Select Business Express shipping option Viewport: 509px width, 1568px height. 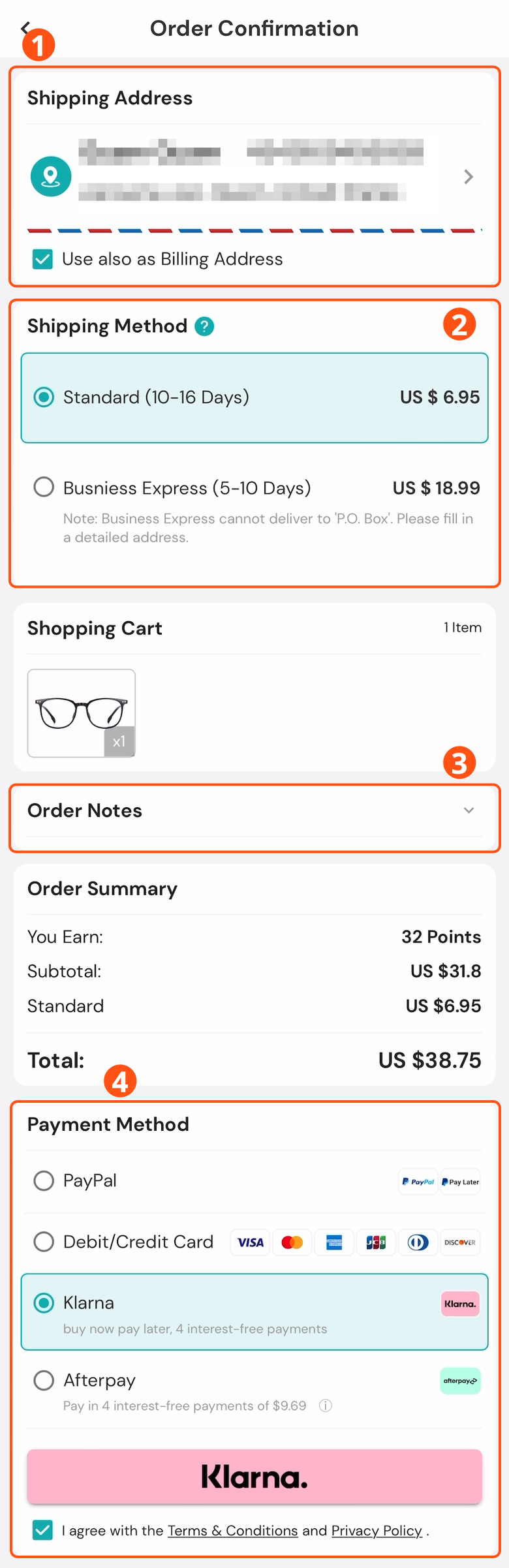point(44,487)
